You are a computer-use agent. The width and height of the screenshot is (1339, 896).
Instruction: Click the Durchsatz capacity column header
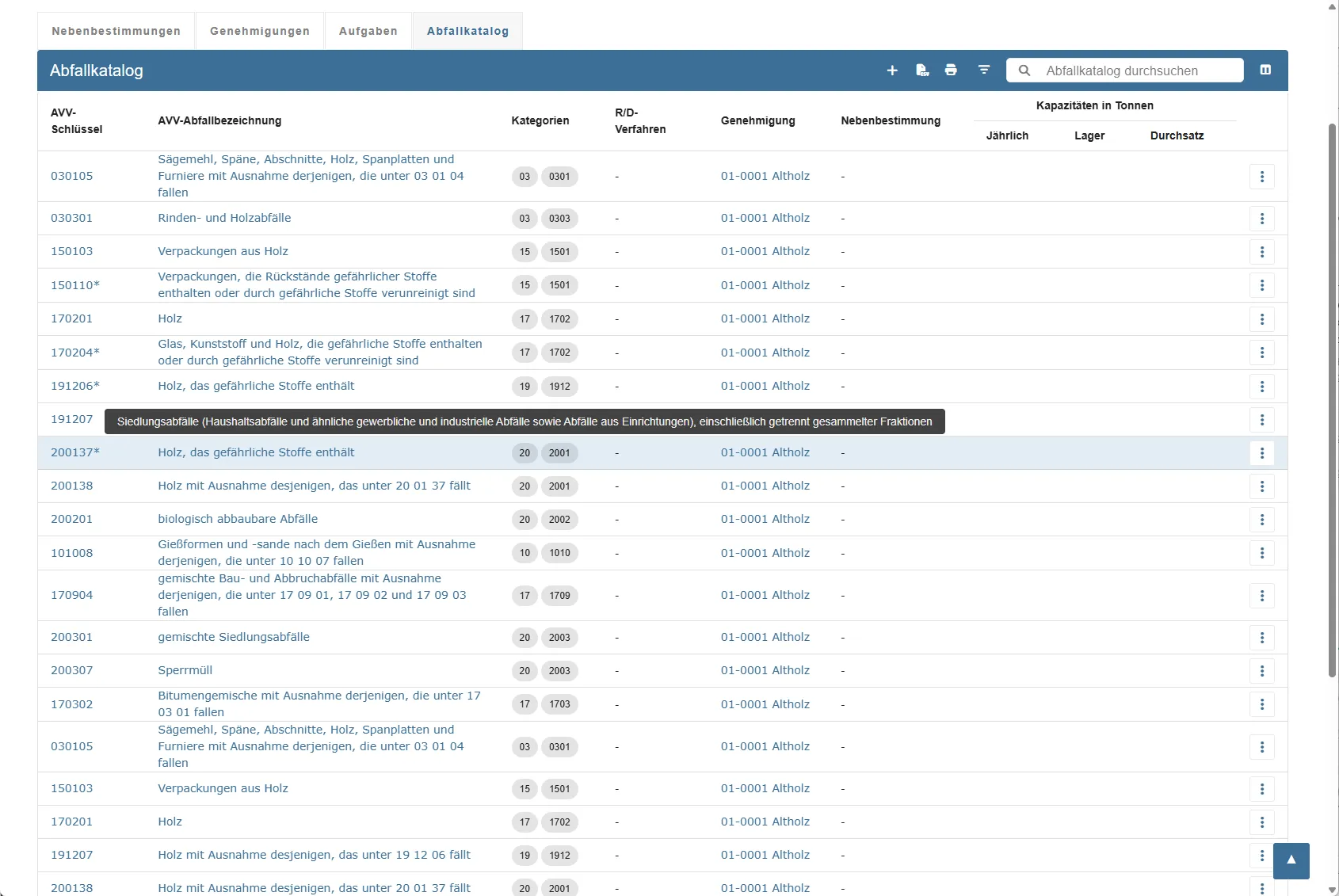click(1177, 135)
